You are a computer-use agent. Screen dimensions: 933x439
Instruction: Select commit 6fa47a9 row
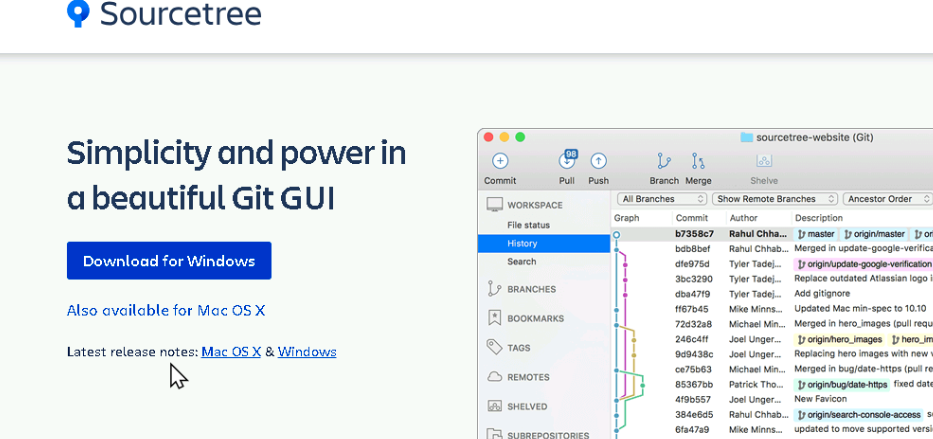(772, 429)
